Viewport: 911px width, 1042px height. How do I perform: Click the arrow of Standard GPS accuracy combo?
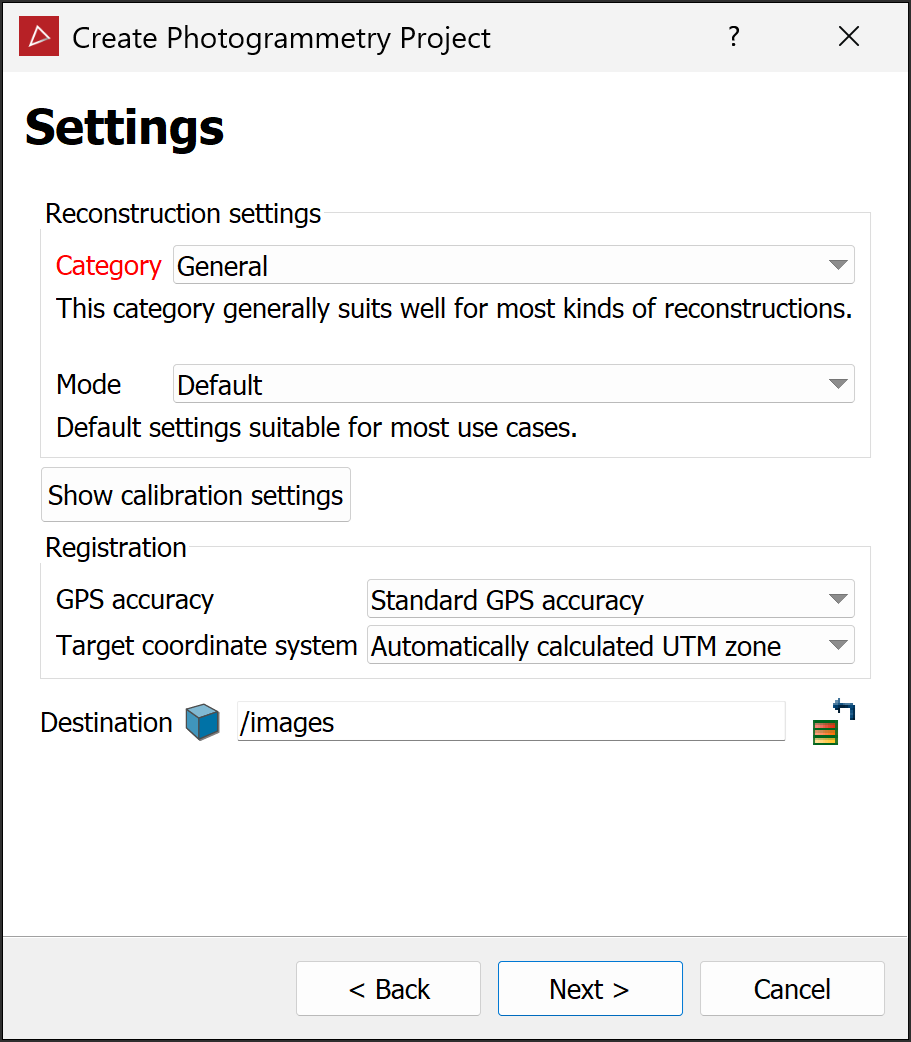pyautogui.click(x=838, y=600)
